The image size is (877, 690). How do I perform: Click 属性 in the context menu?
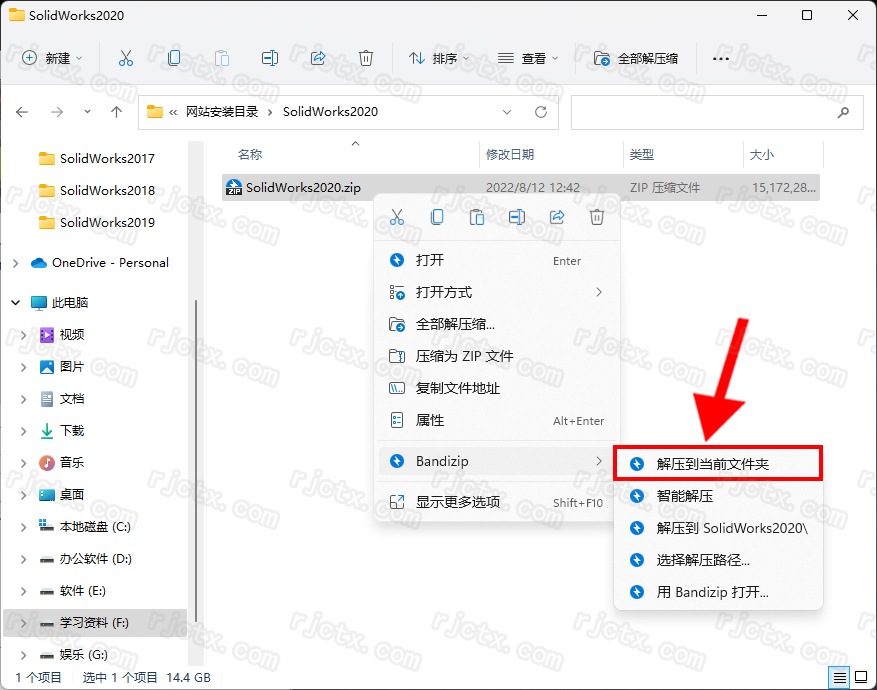coord(430,421)
